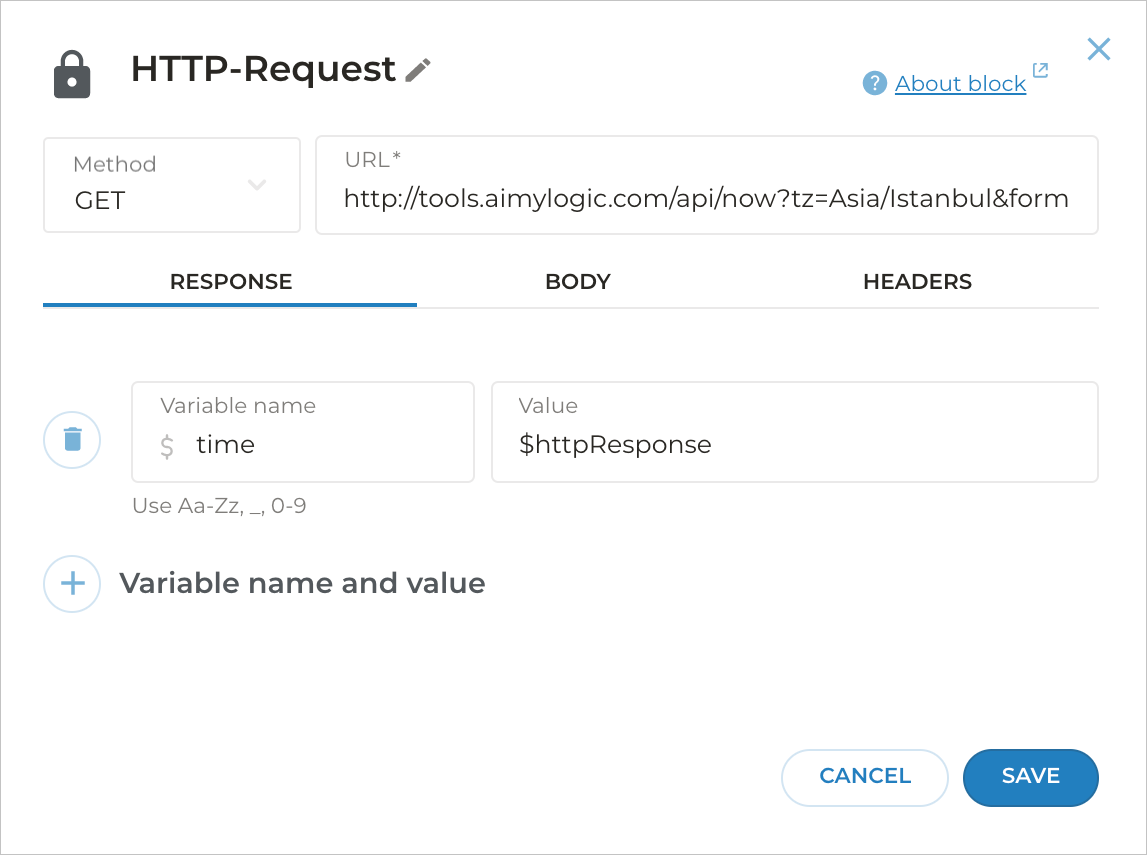Click the chevron arrow in the Method selector
The width and height of the screenshot is (1147, 855).
(x=258, y=185)
